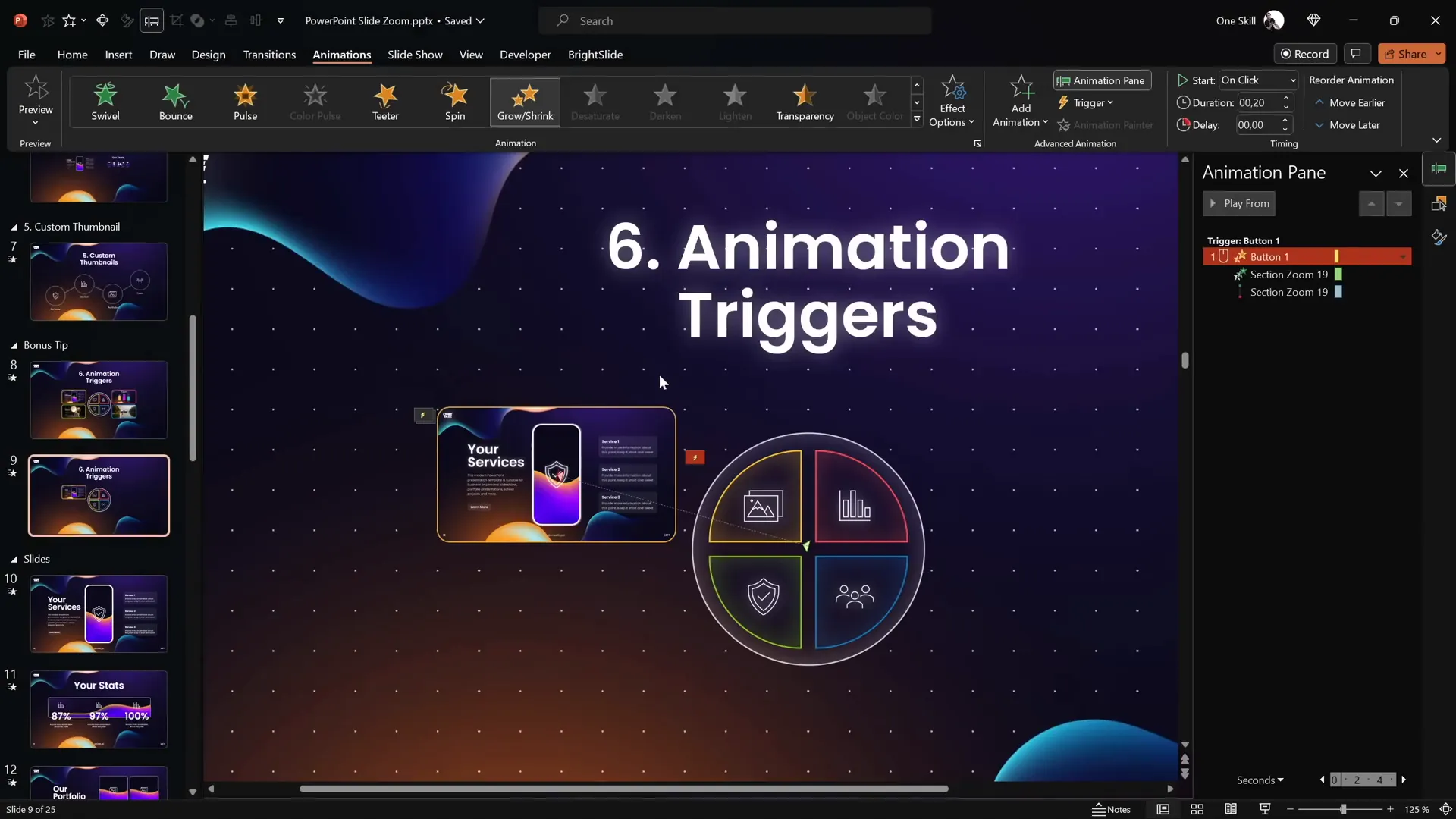The image size is (1456, 819).
Task: Select first Section Zoom 19 green entry
Action: pos(1289,275)
